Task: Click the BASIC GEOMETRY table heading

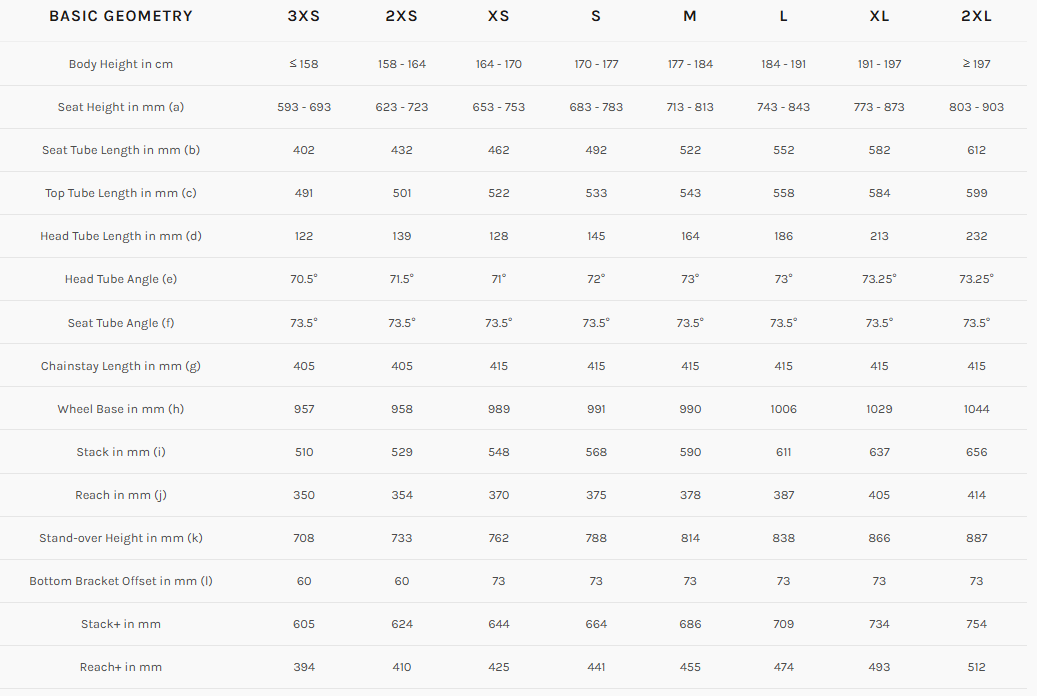Action: (121, 16)
